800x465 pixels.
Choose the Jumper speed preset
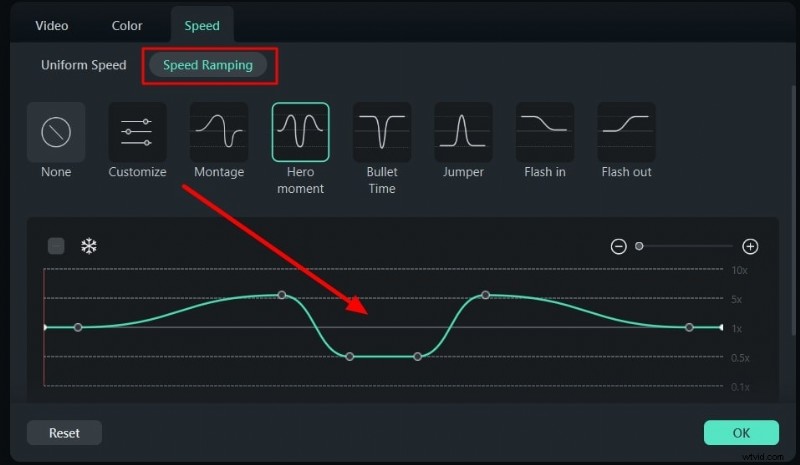click(x=463, y=132)
